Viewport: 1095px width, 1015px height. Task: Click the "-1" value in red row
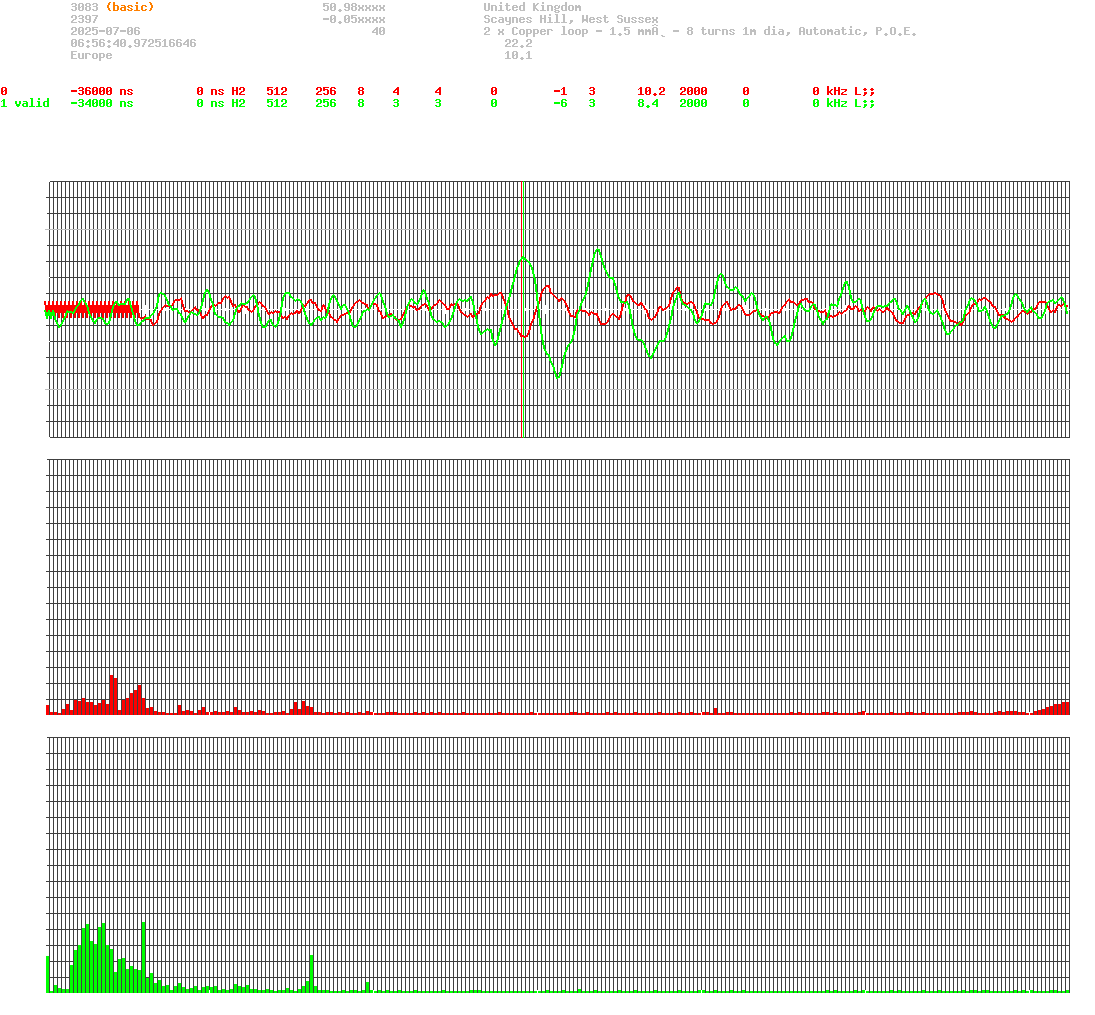[560, 92]
